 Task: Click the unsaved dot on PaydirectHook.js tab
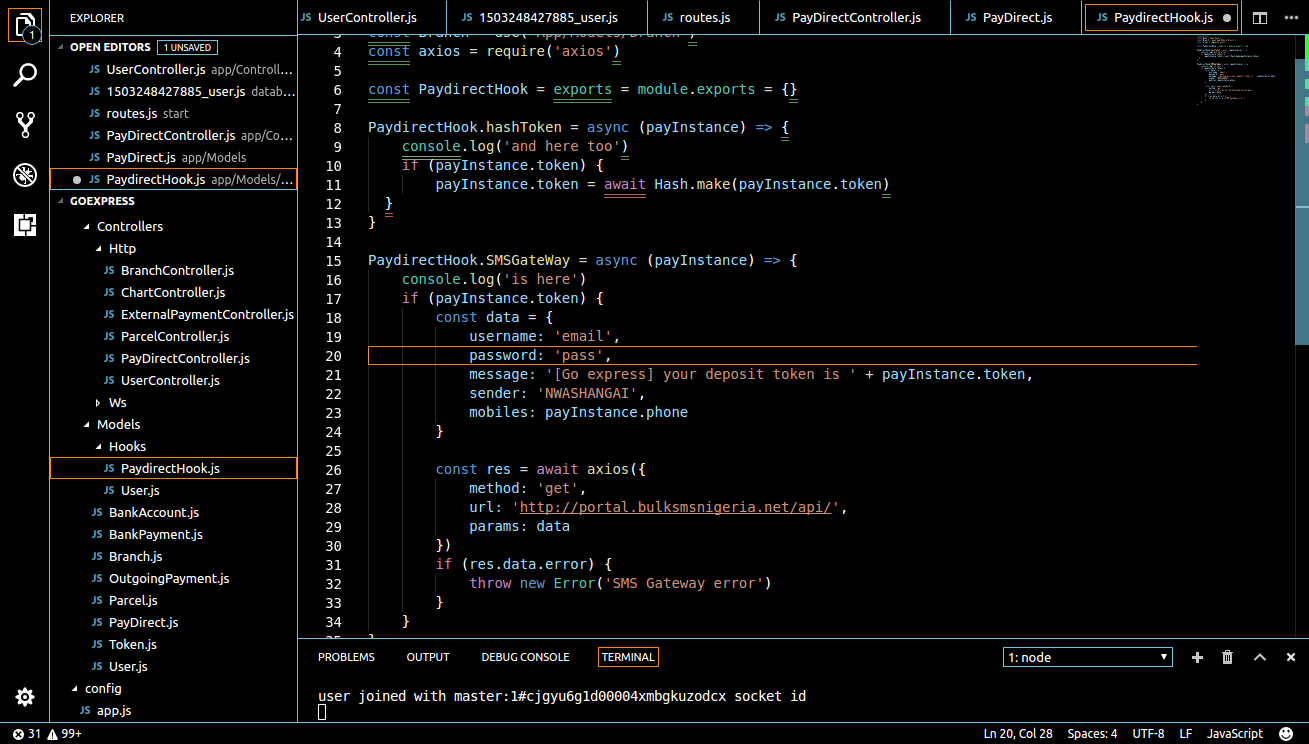pos(1226,18)
